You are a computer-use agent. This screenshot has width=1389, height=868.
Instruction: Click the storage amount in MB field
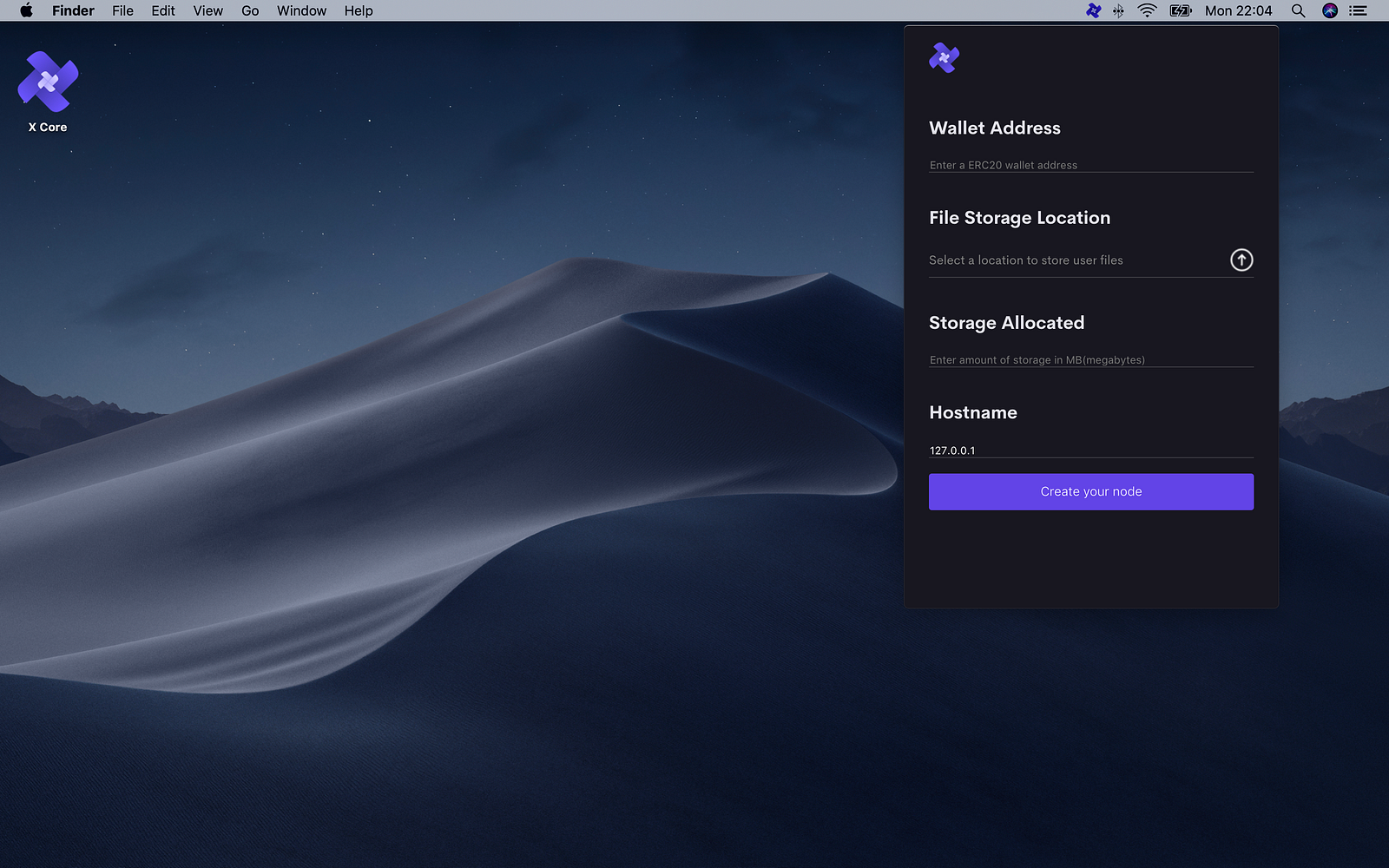[1090, 359]
